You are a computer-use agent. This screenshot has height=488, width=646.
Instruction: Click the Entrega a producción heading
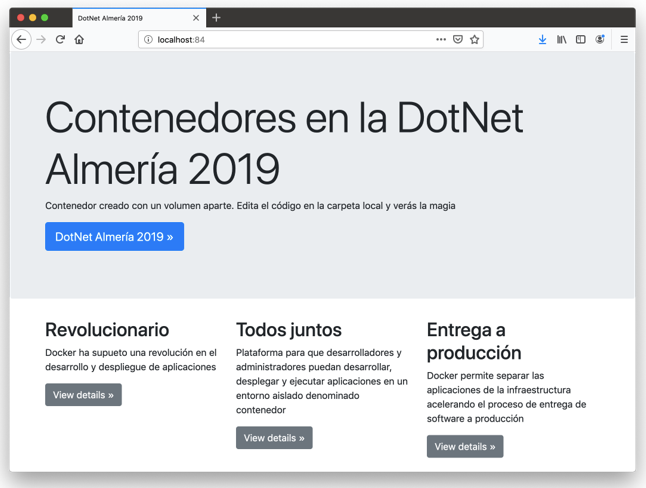point(474,341)
